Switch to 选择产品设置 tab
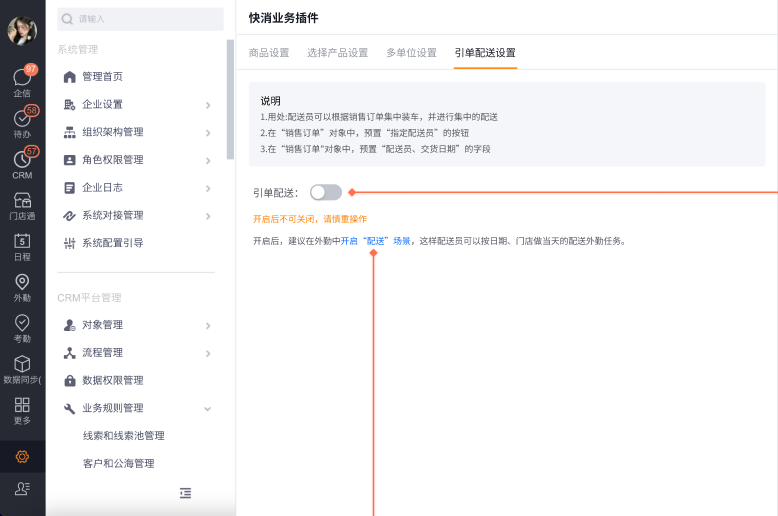 click(337, 53)
